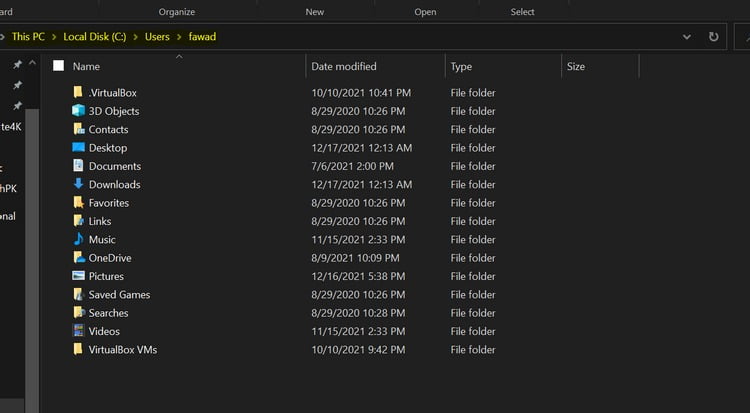Select the Pictures folder icon

click(78, 275)
